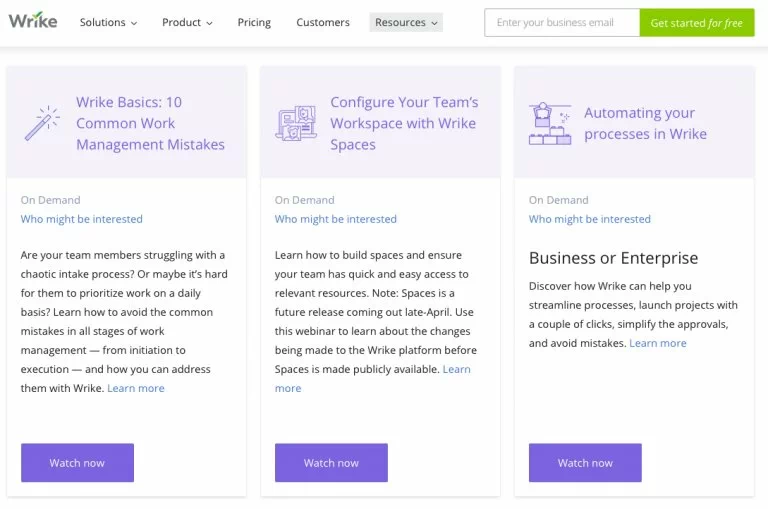Open Configure Your Team's Workspace title
The width and height of the screenshot is (768, 509).
(404, 123)
